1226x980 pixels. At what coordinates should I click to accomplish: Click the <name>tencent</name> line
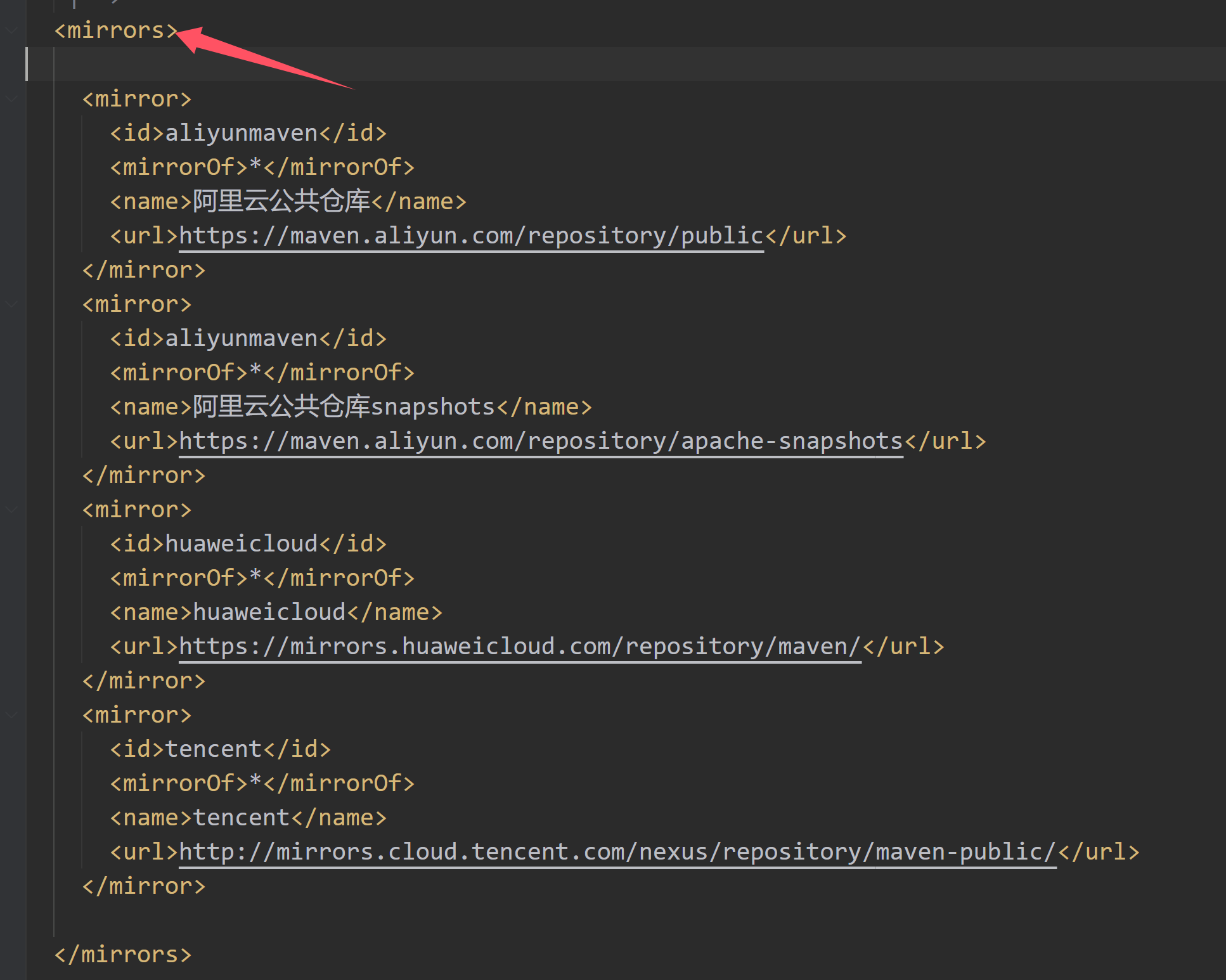pos(248,818)
